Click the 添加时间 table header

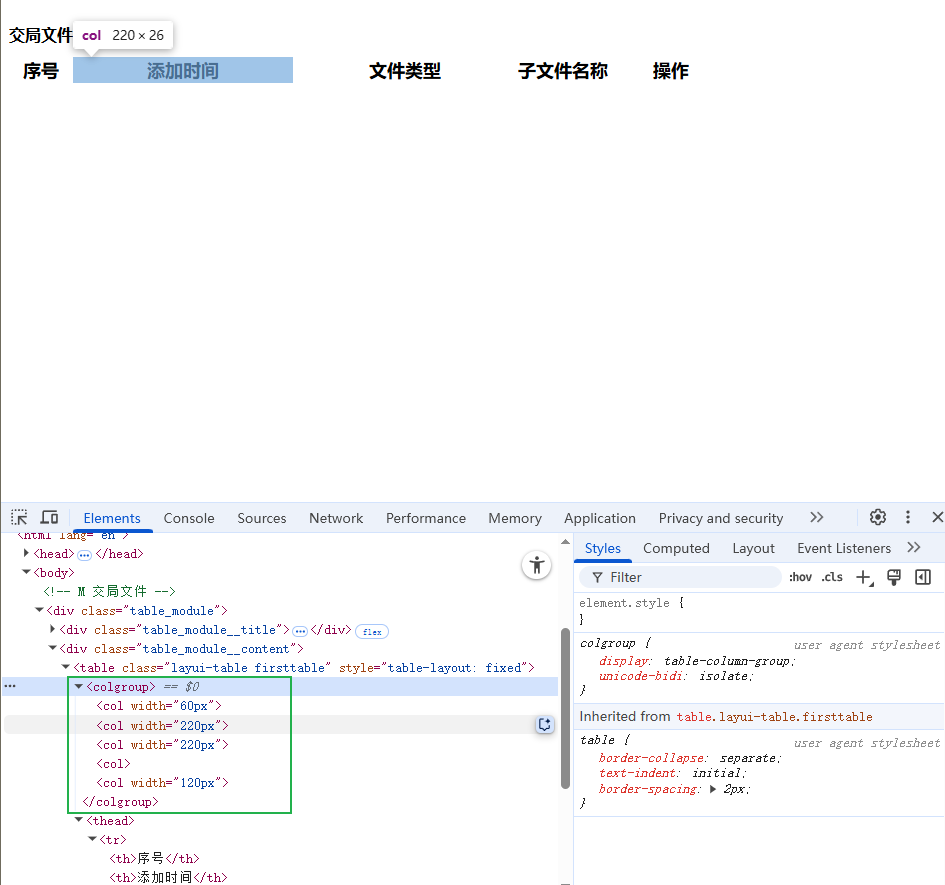pyautogui.click(x=183, y=71)
